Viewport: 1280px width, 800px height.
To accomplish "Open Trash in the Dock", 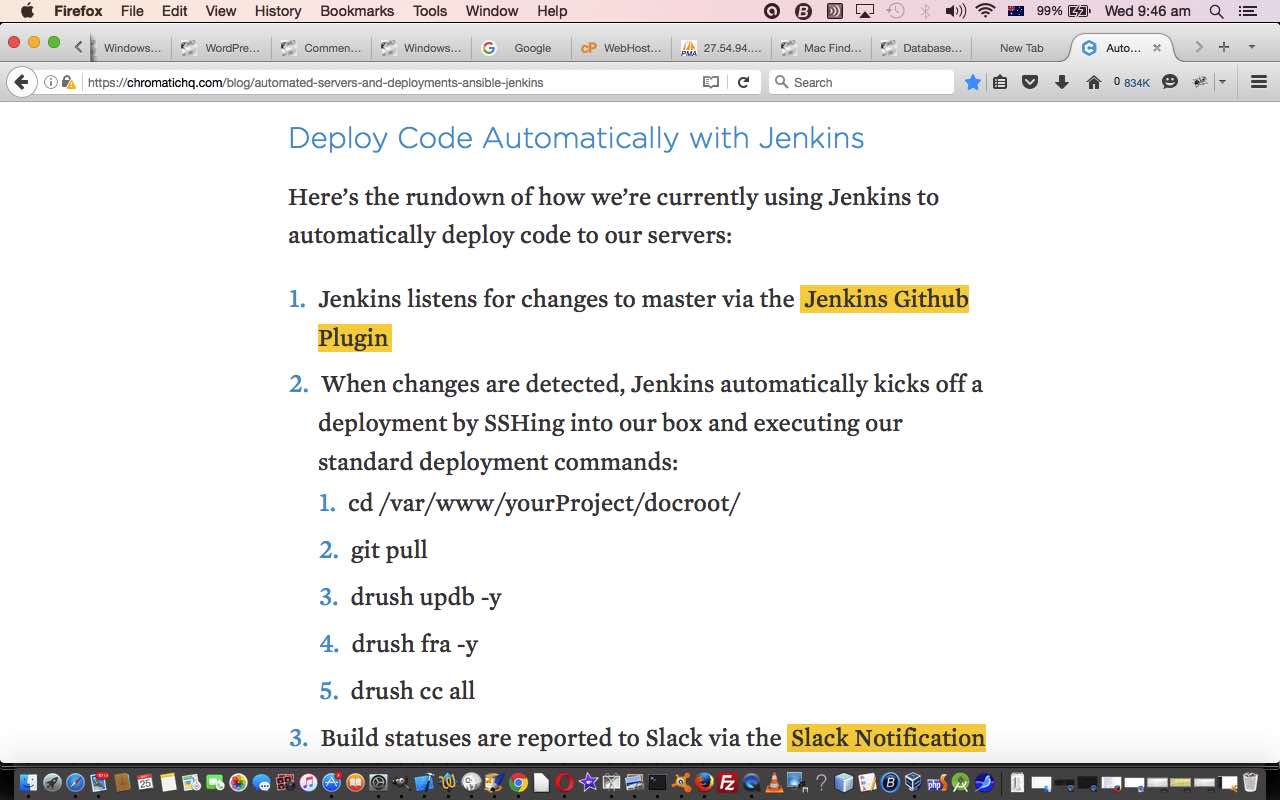I will pos(1250,783).
